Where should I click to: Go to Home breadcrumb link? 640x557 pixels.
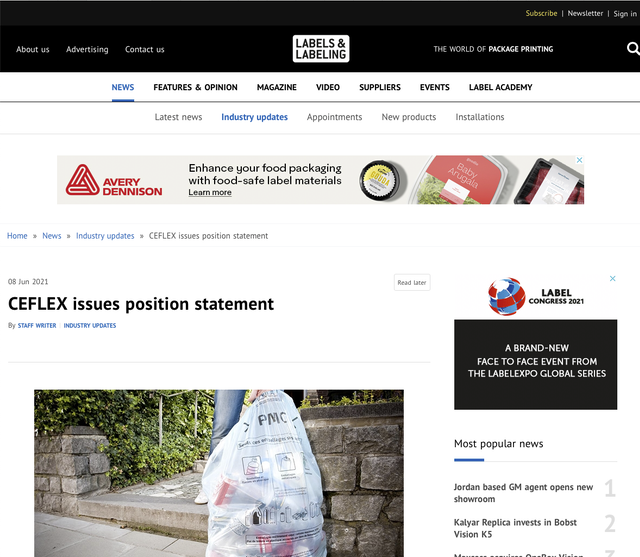coord(17,236)
